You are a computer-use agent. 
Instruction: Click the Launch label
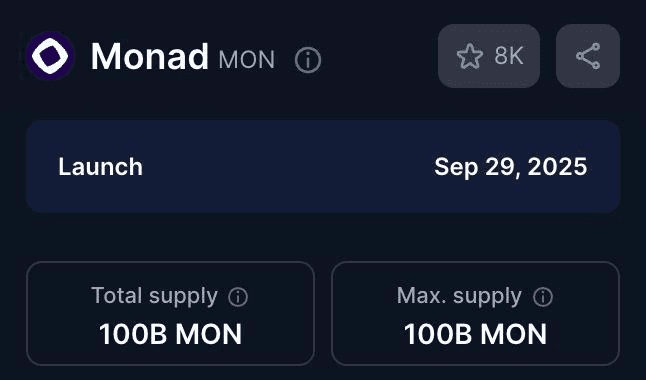point(100,167)
